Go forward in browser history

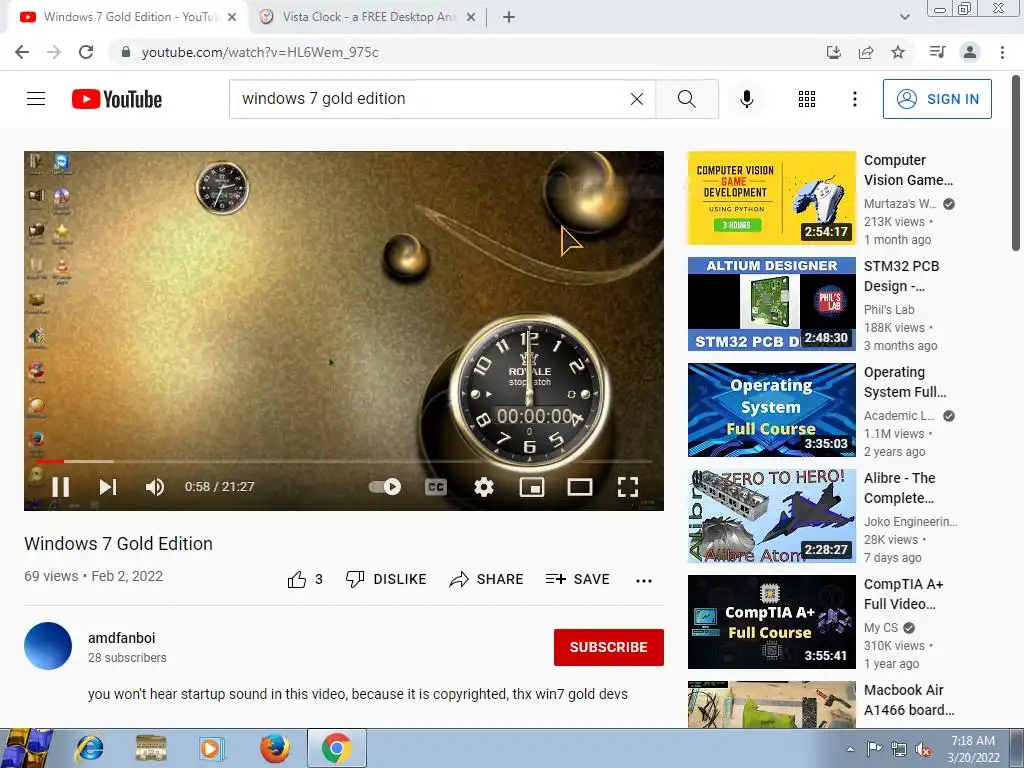click(x=54, y=52)
